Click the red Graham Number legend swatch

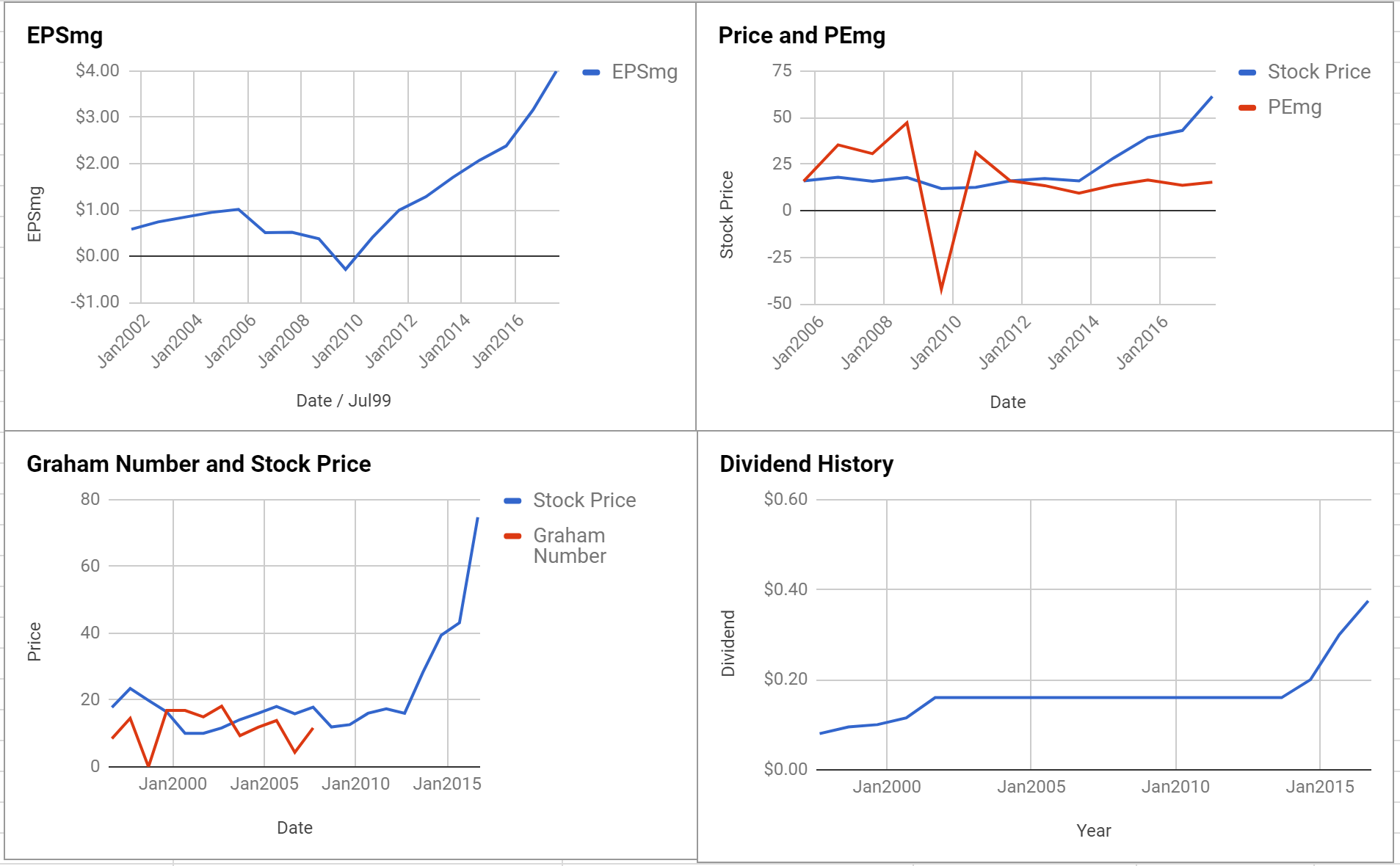pos(512,536)
